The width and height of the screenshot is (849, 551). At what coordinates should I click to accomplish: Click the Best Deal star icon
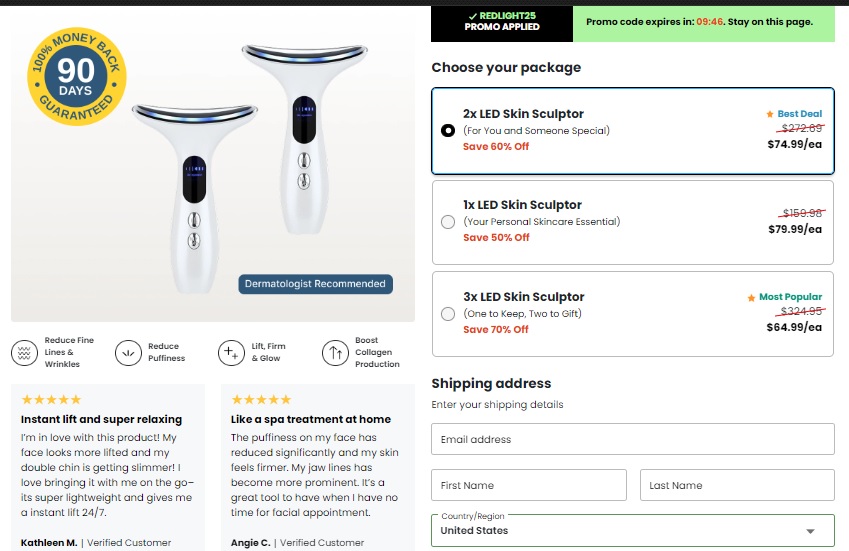point(770,115)
